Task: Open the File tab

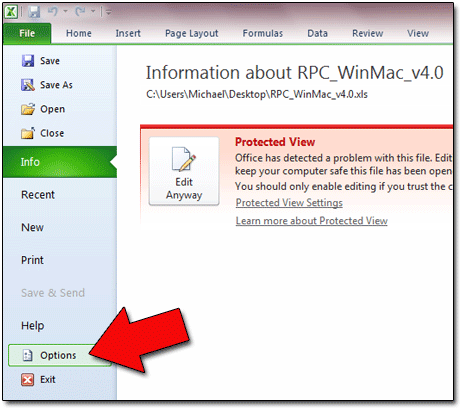Action: click(27, 33)
